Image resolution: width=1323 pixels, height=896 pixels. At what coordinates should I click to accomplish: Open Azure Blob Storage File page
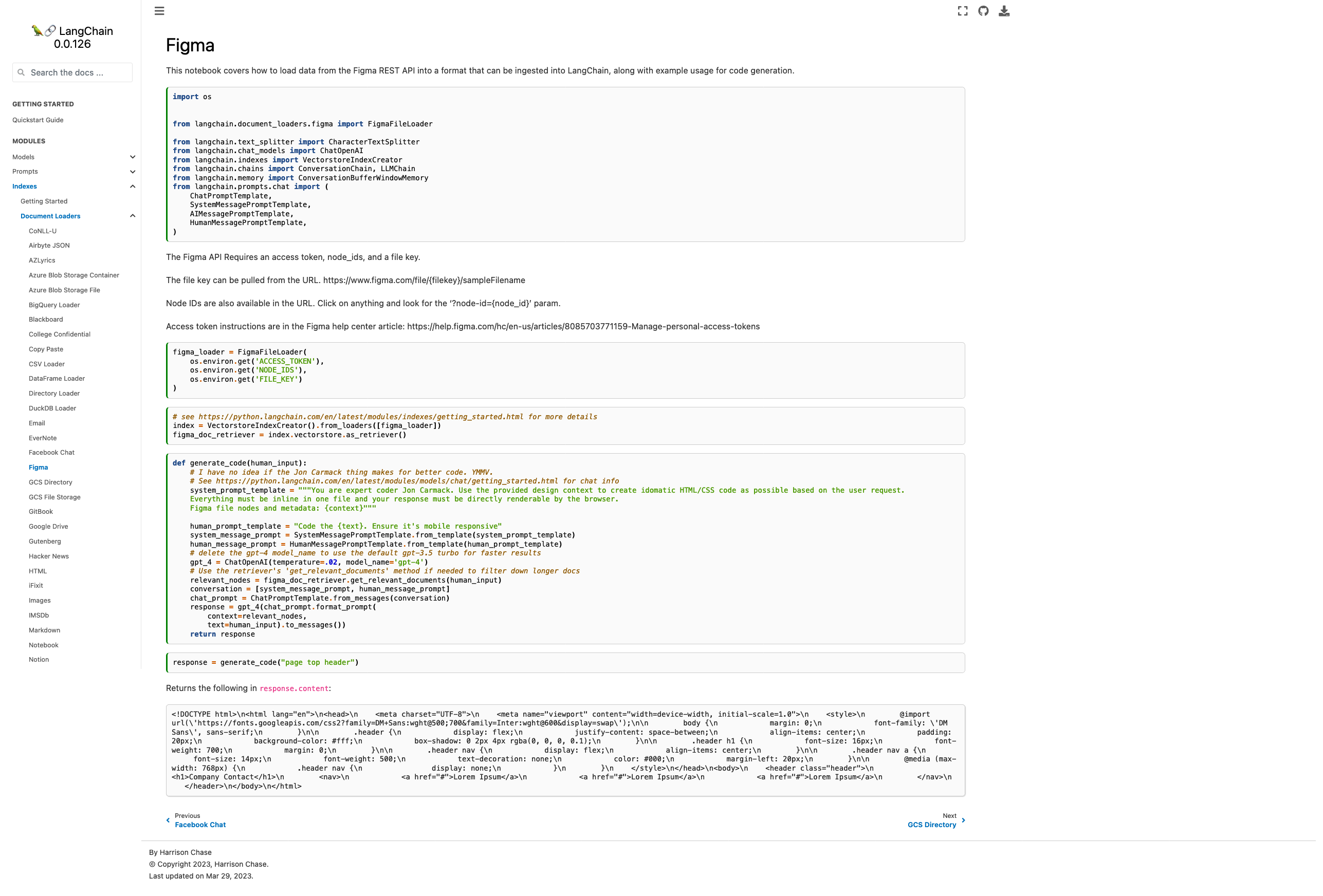click(x=64, y=290)
